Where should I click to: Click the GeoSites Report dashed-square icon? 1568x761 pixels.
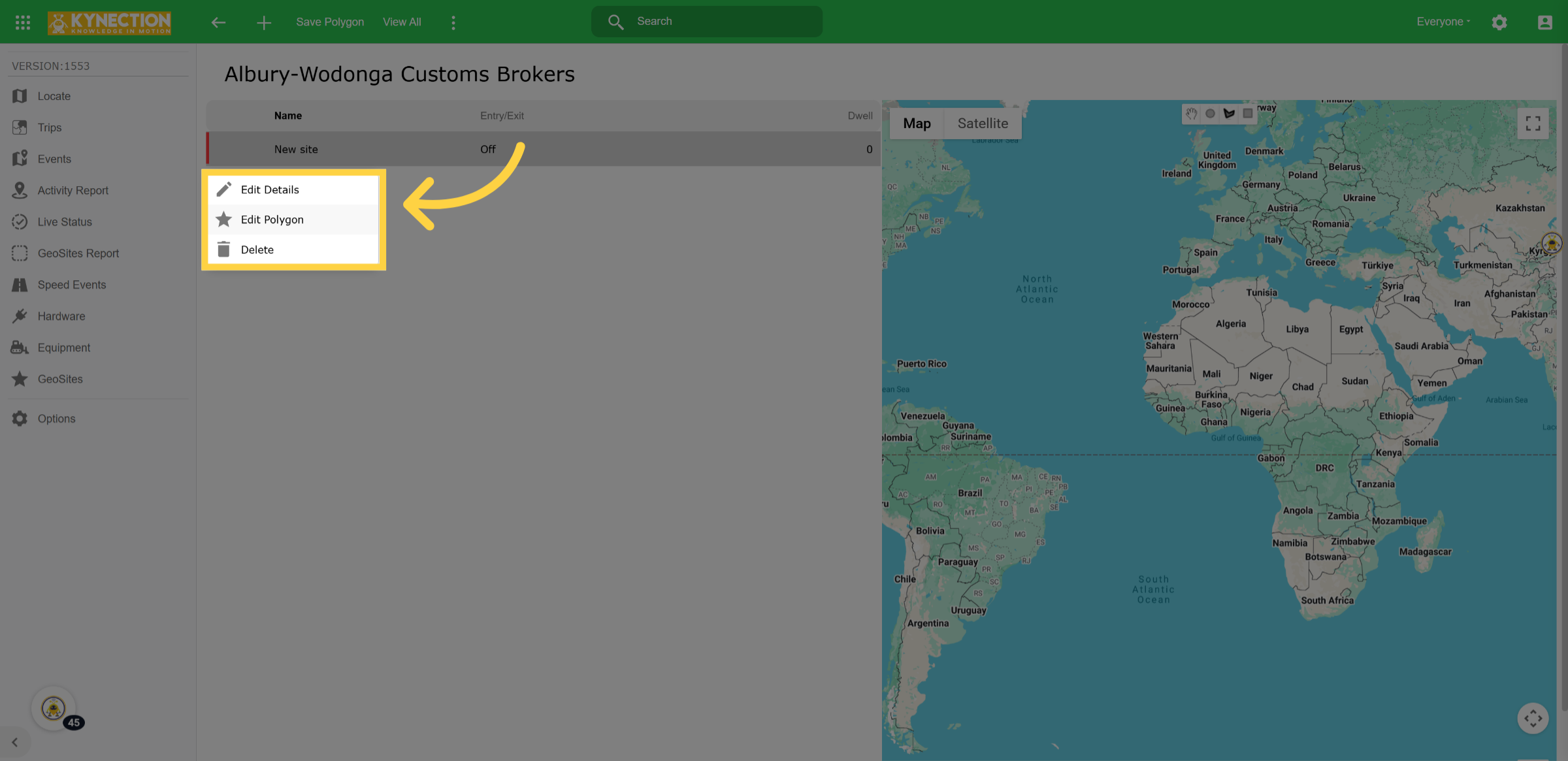[x=20, y=253]
